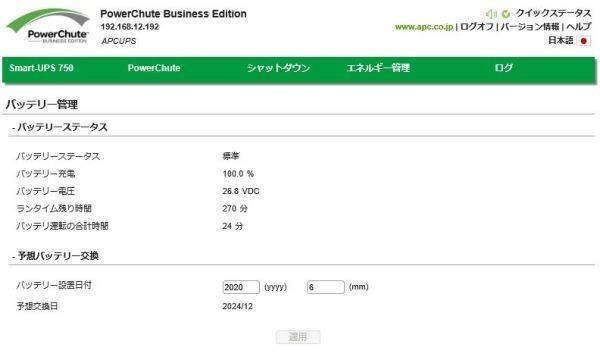Click the バッテリー管理 page heading
This screenshot has height=363, width=600.
point(42,104)
